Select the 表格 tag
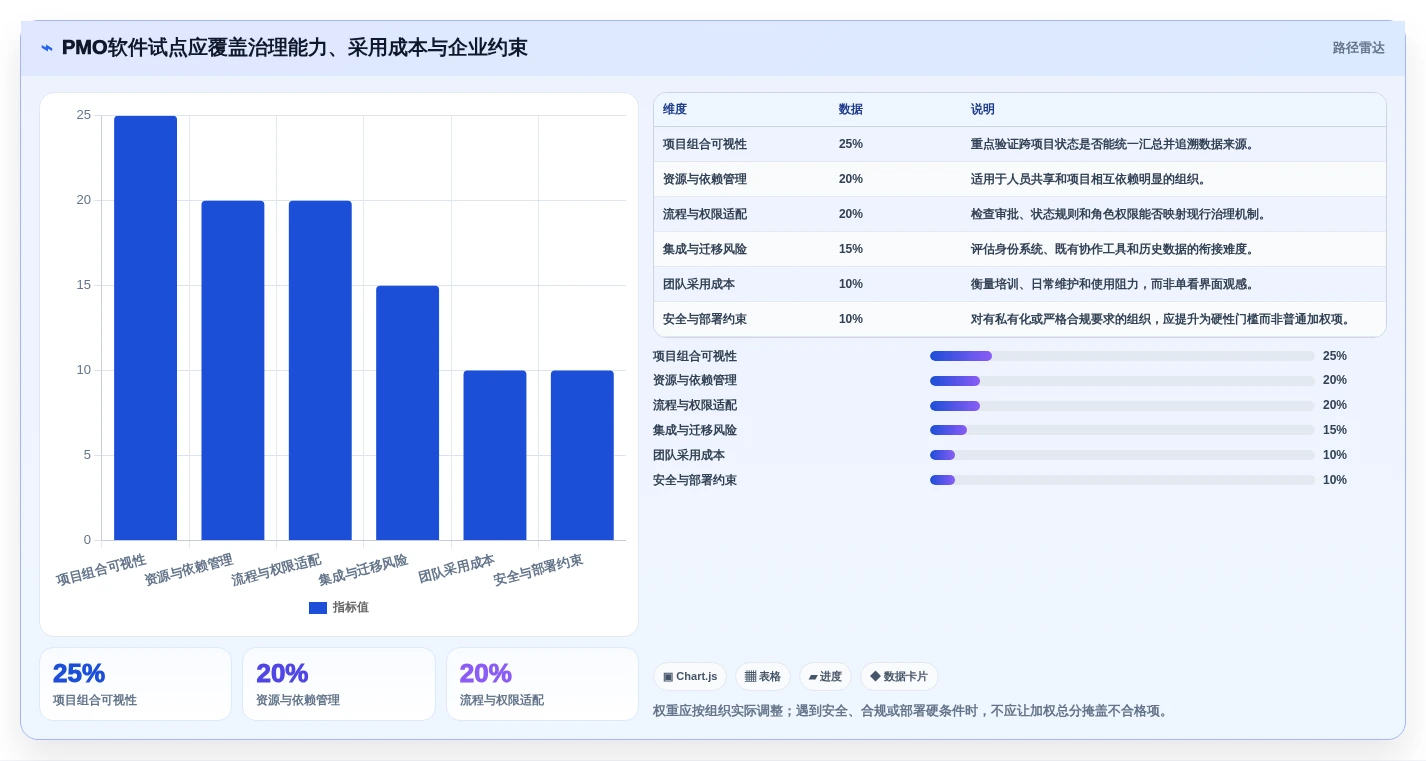Viewport: 1426px width, 761px height. (763, 677)
